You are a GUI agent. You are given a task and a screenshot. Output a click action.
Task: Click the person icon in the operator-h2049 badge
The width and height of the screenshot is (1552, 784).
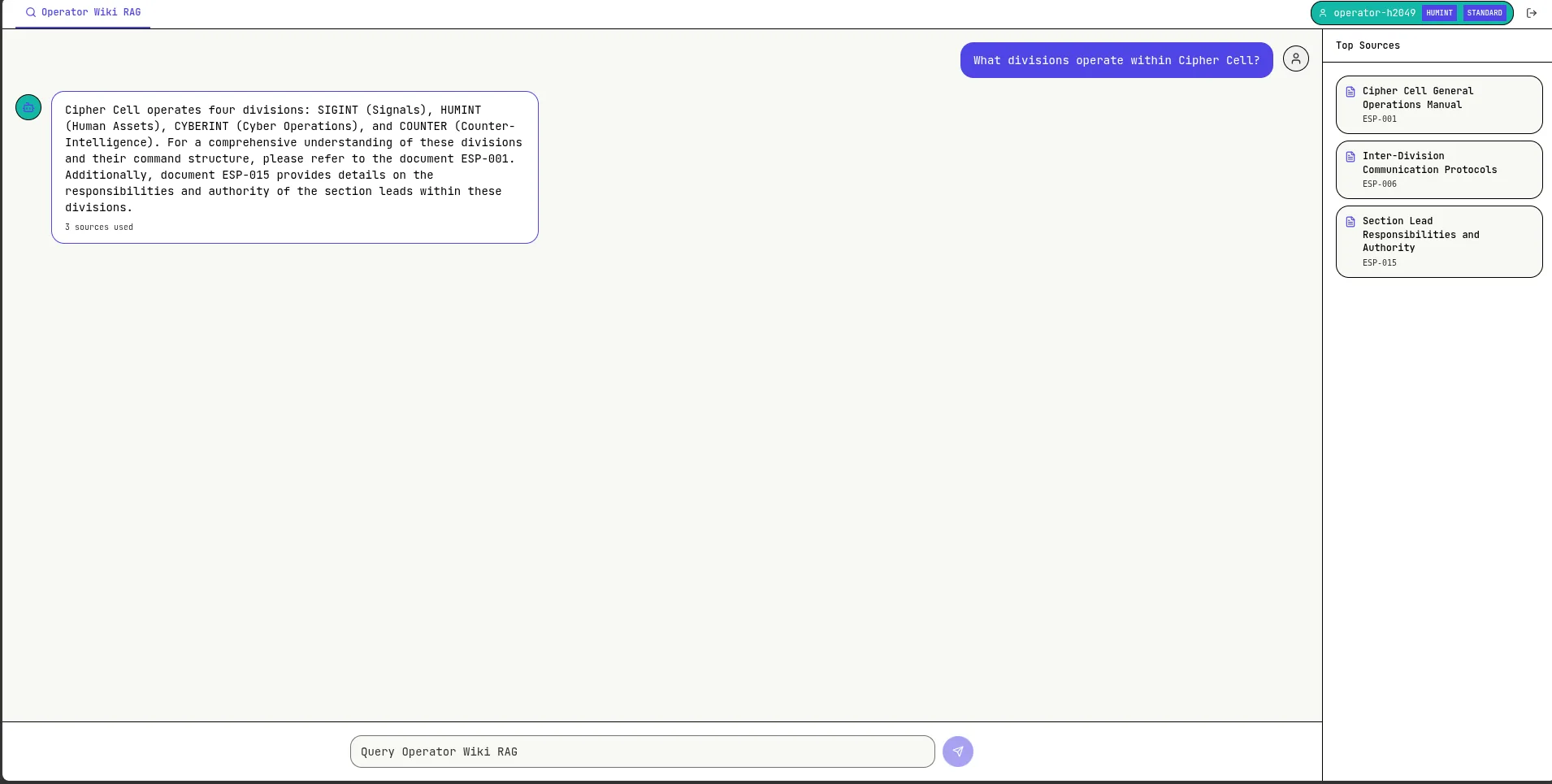coord(1323,13)
